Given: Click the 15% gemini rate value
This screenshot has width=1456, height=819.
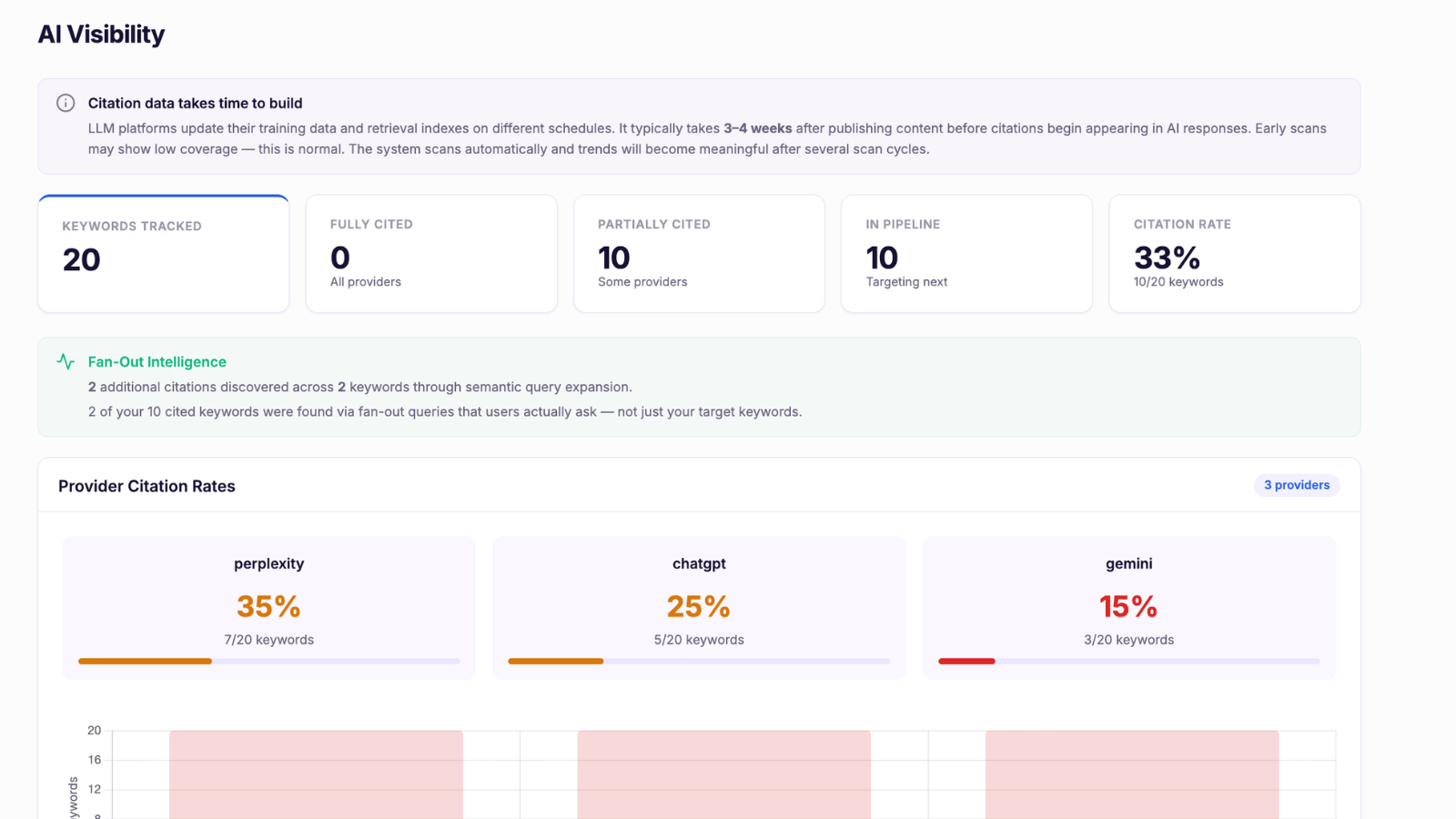Looking at the screenshot, I should (x=1128, y=606).
